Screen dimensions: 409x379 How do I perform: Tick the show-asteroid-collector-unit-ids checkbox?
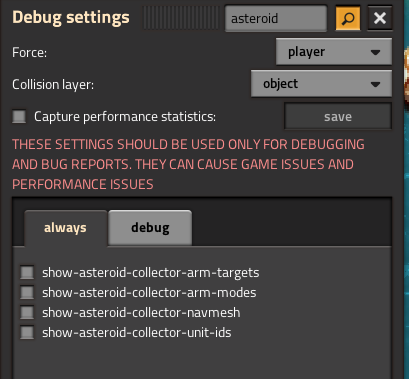pyautogui.click(x=27, y=332)
